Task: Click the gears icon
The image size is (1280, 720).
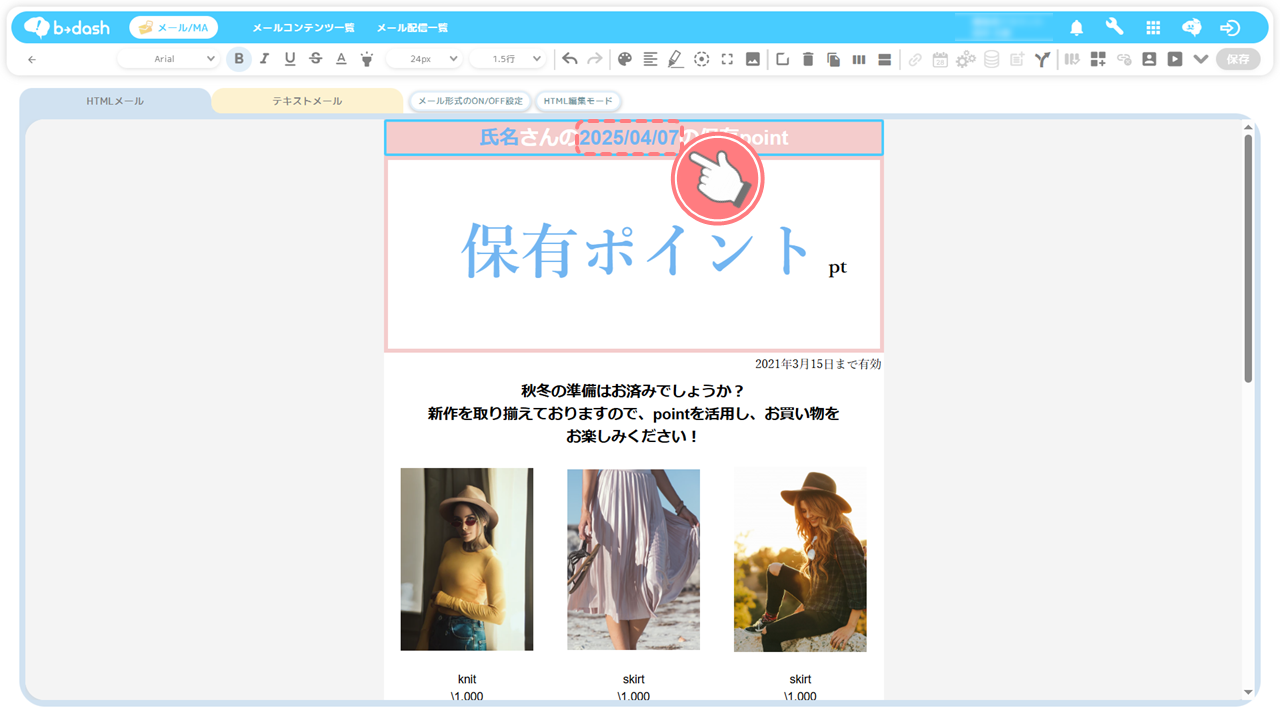Action: click(x=965, y=59)
